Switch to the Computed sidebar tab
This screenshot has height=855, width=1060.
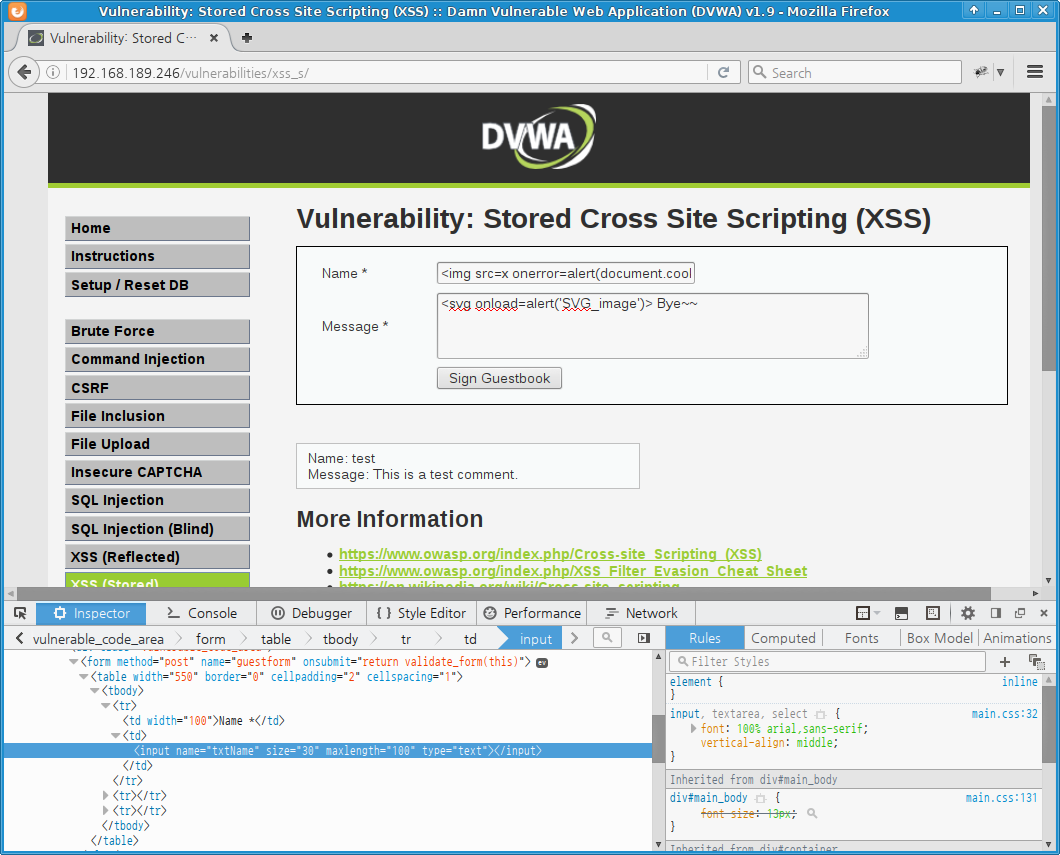(x=783, y=638)
